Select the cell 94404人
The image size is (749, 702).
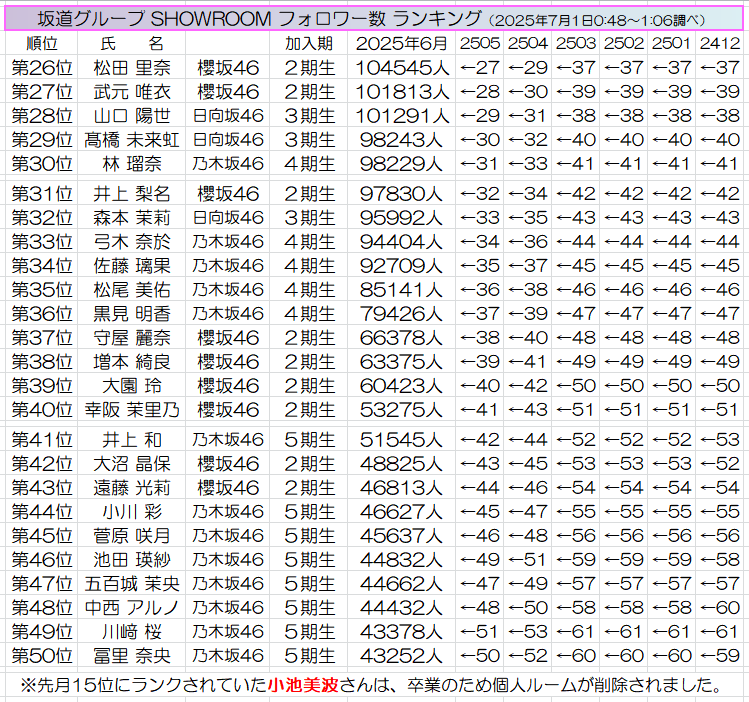pos(401,242)
